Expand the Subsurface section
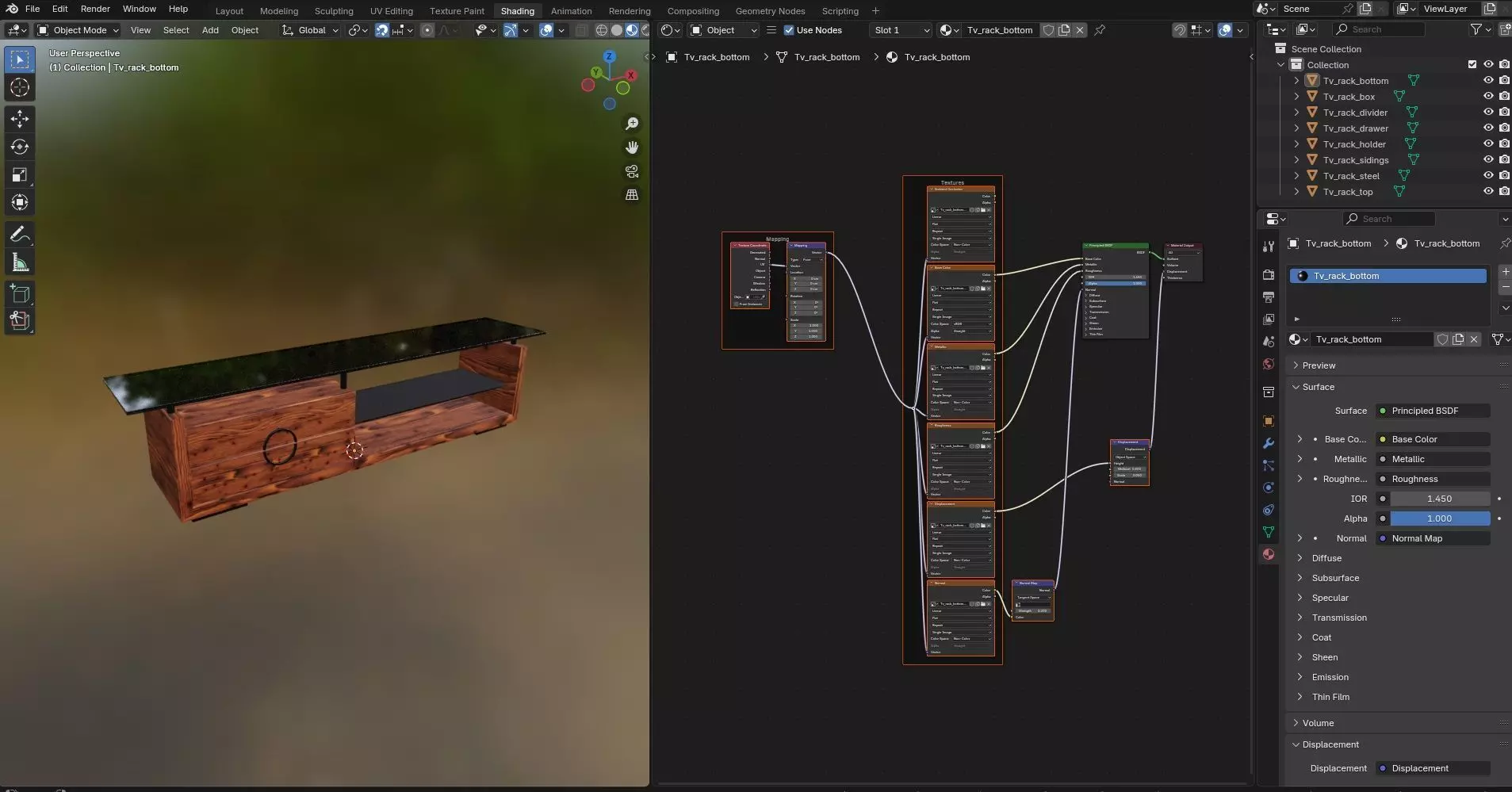 1335,578
